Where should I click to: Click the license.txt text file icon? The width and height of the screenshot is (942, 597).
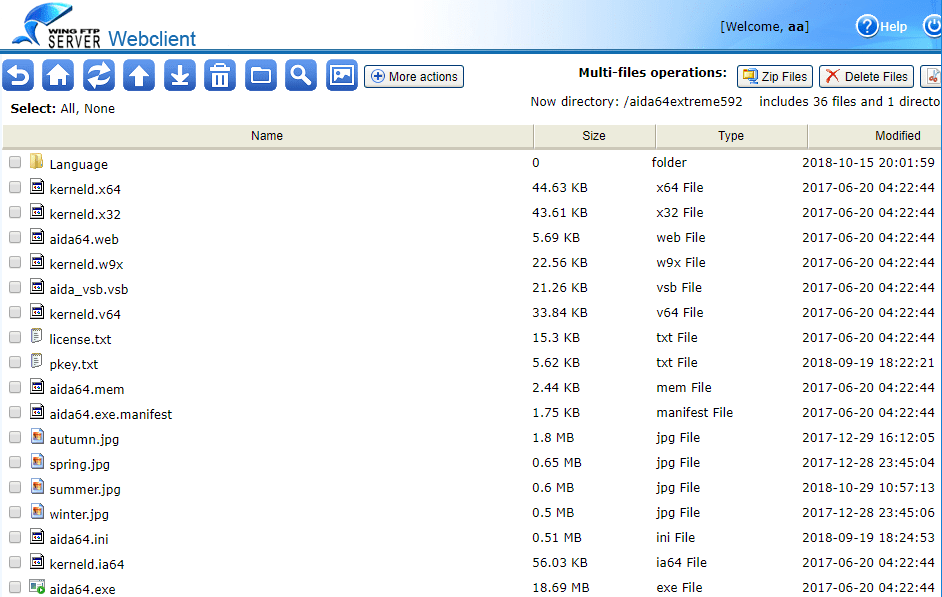(37, 336)
